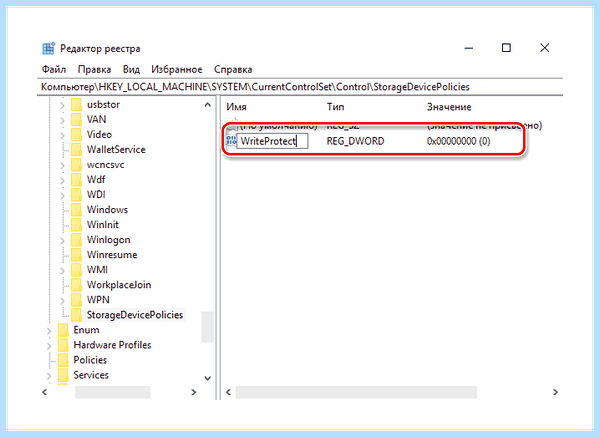
Task: Click the Services folder icon
Action: tap(63, 375)
